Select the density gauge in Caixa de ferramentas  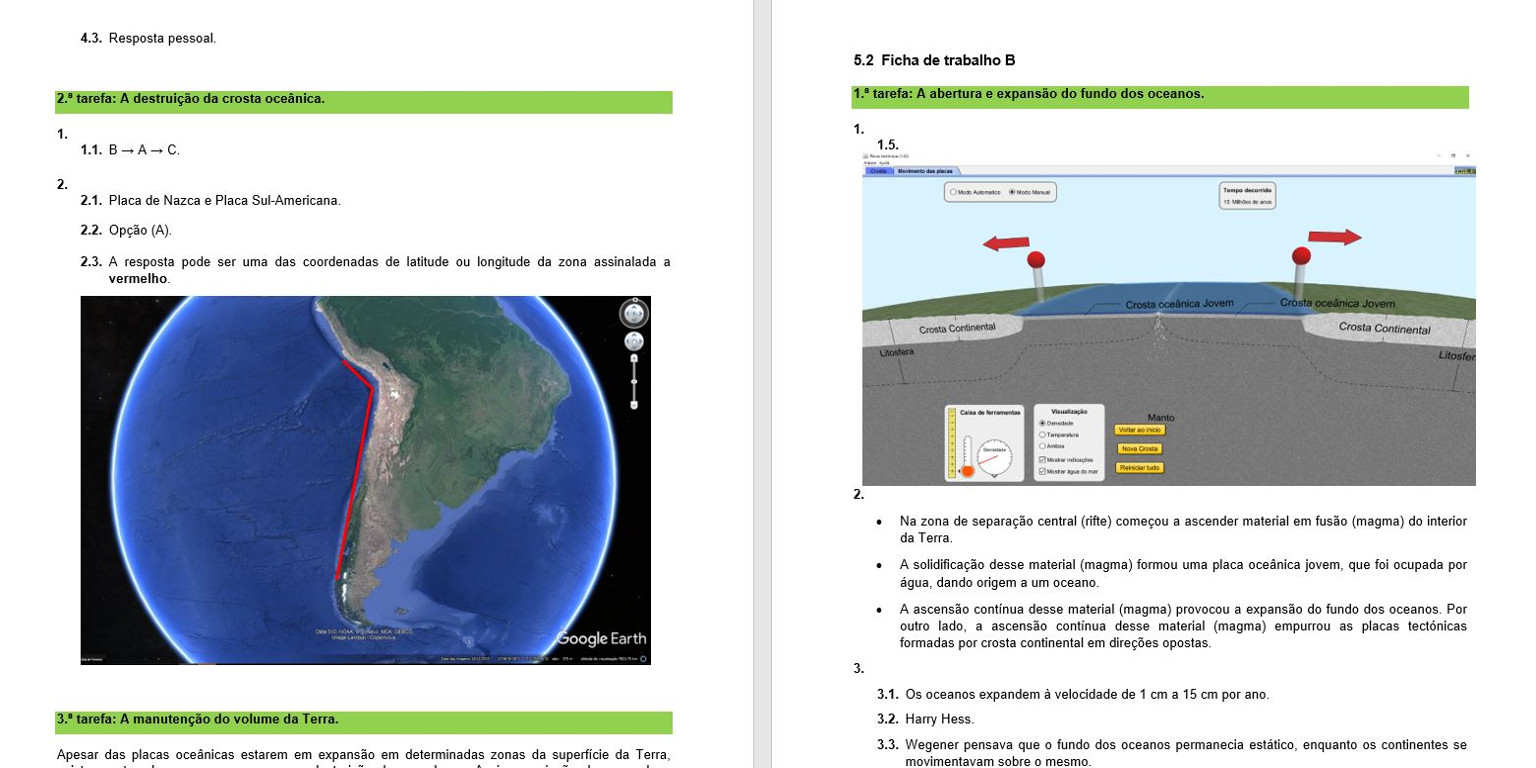point(995,458)
